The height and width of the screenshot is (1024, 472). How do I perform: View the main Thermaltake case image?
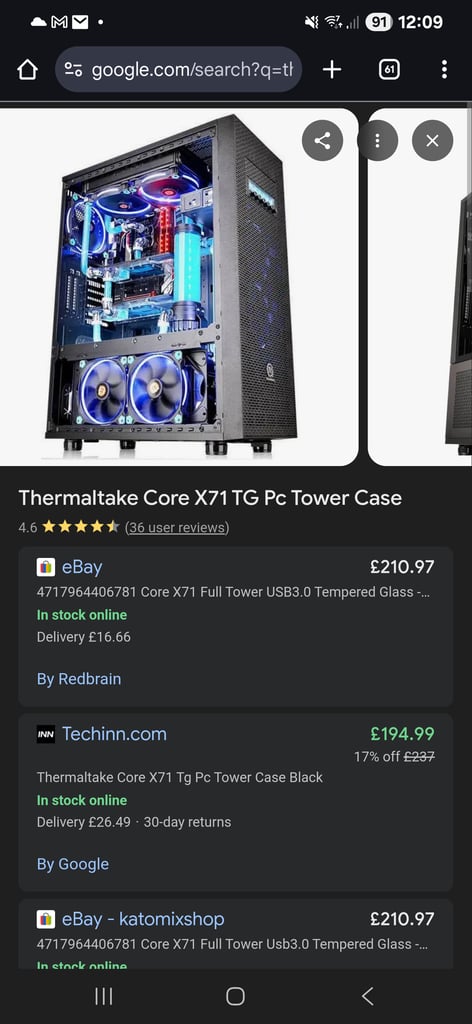[179, 287]
